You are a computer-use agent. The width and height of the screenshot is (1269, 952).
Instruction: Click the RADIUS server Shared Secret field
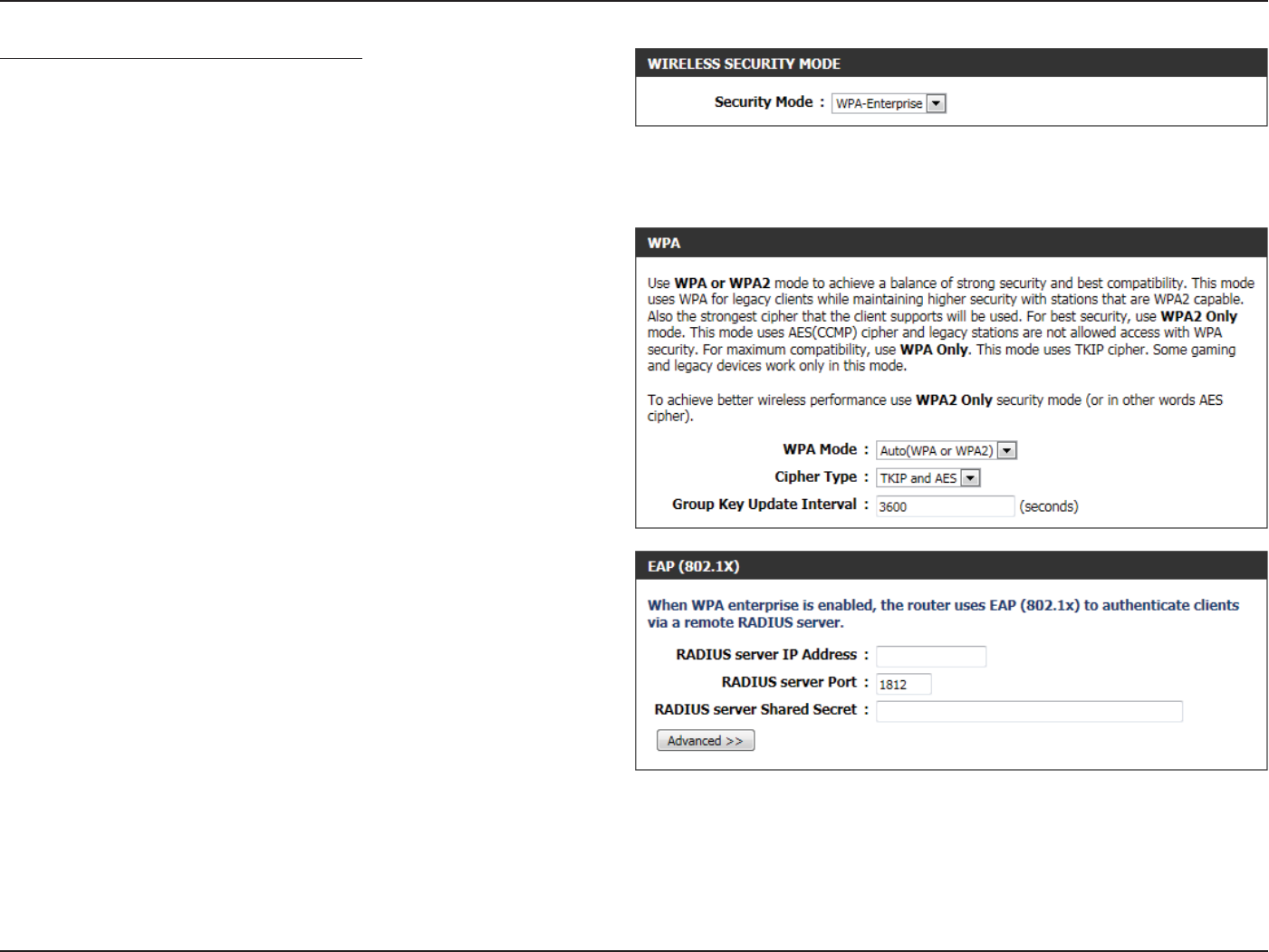(x=1029, y=711)
